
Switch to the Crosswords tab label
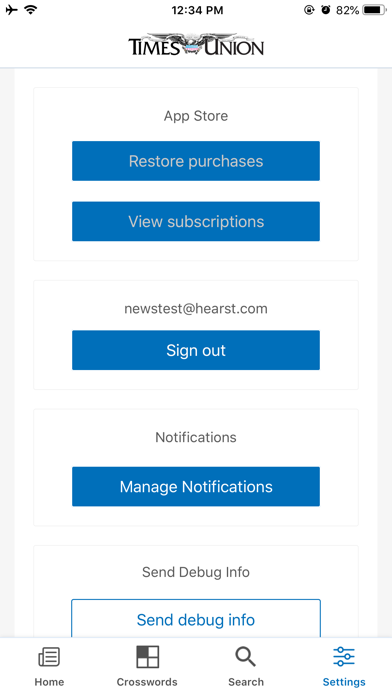(x=147, y=682)
